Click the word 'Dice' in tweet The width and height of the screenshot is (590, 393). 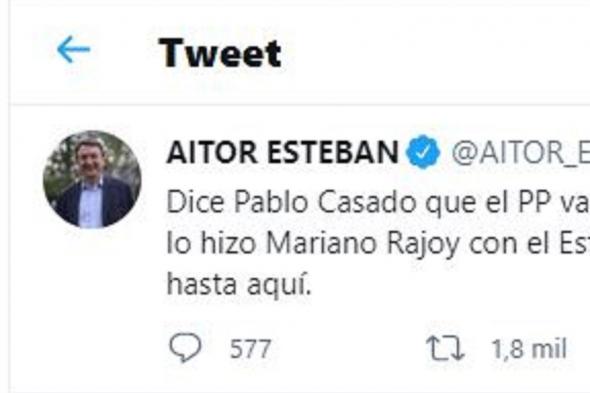coord(196,203)
